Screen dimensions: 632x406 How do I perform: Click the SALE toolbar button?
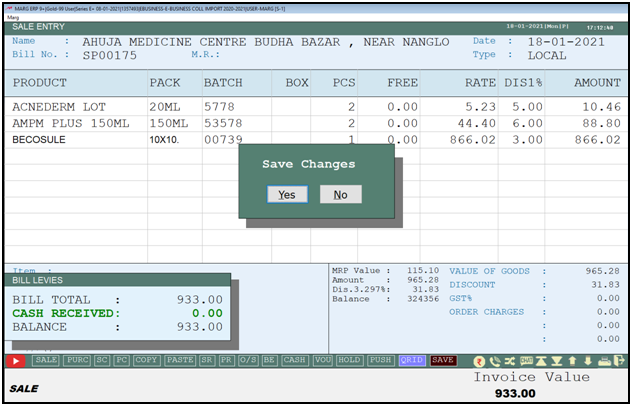(46, 360)
